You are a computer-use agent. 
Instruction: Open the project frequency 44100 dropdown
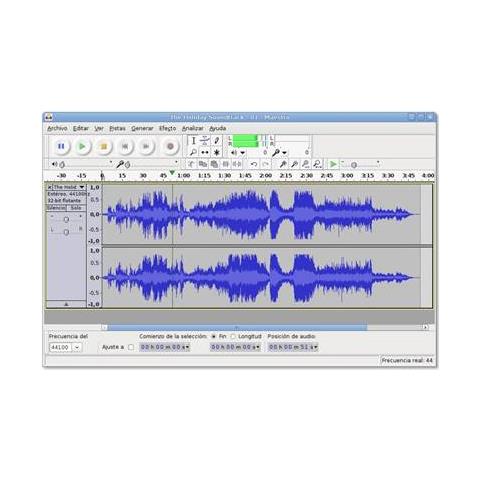click(x=77, y=347)
